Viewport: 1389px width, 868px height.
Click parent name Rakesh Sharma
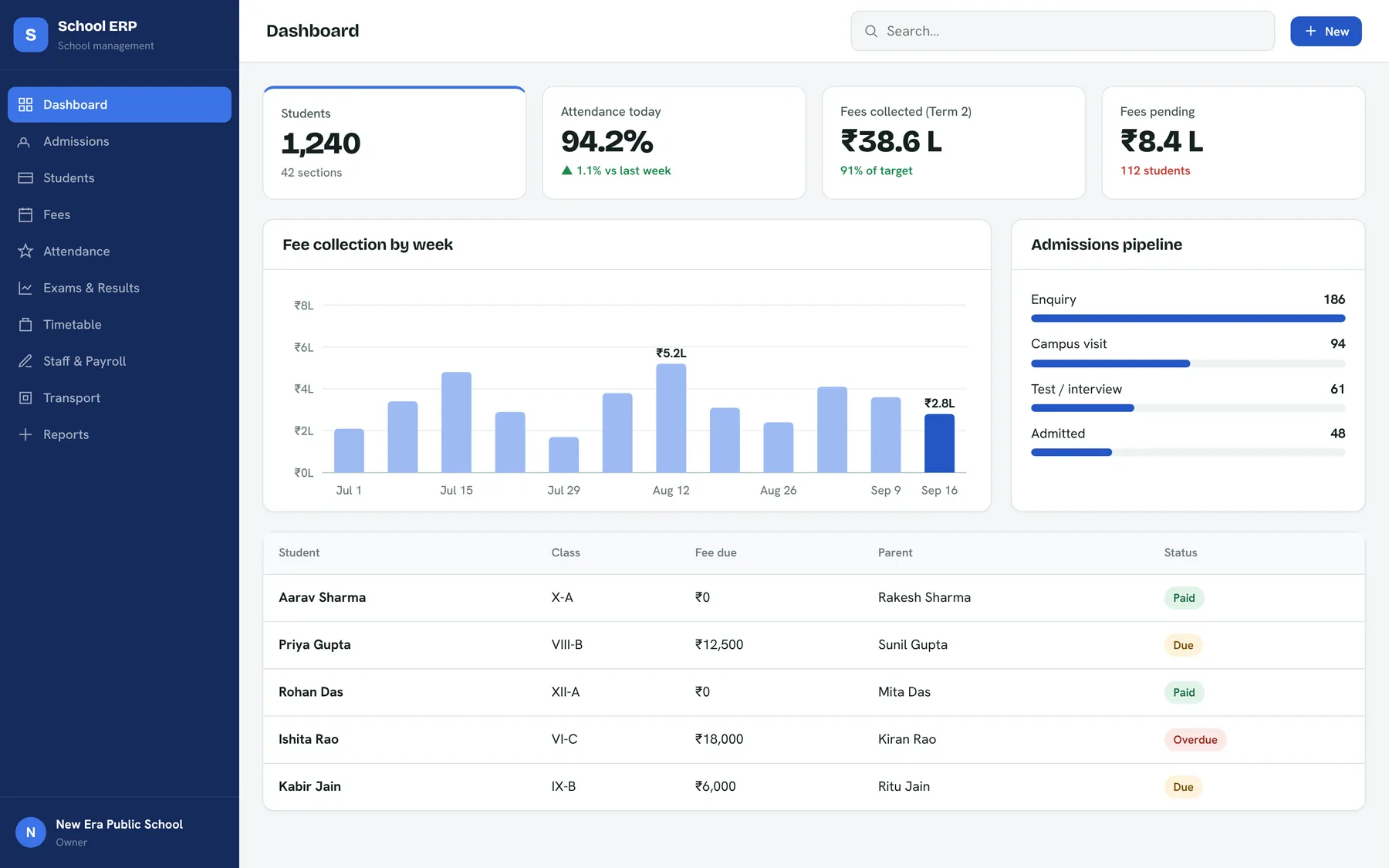pos(924,598)
